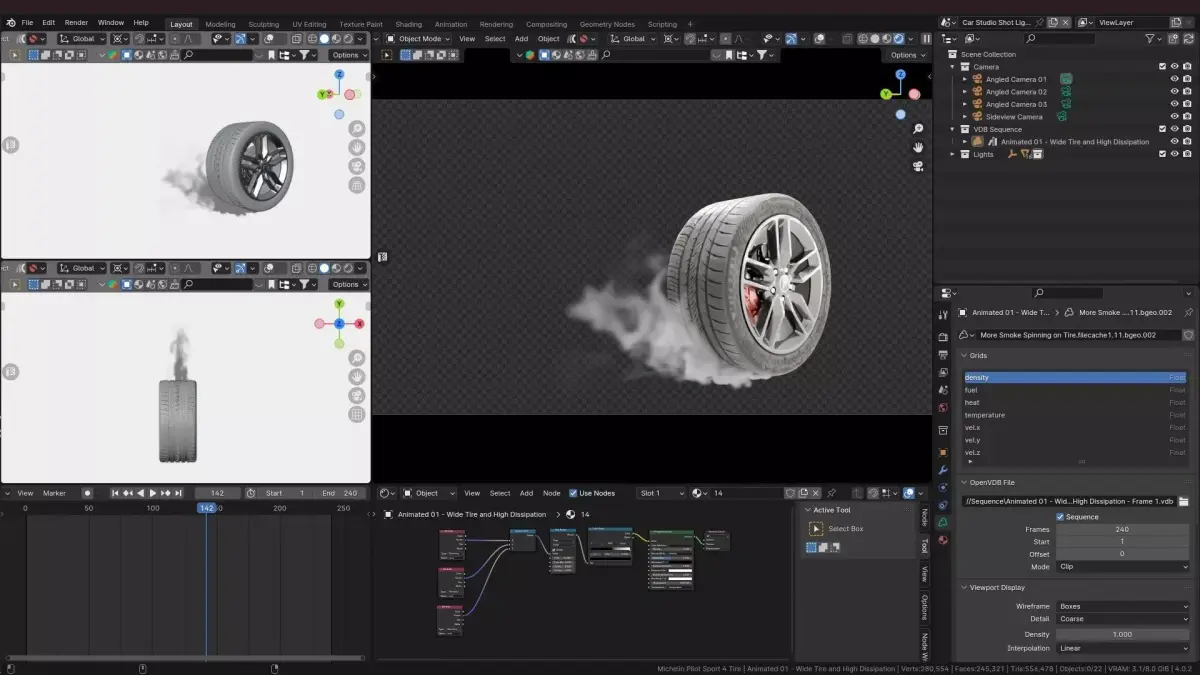Select the temperature grid row
Image resolution: width=1200 pixels, height=675 pixels.
coord(1076,415)
